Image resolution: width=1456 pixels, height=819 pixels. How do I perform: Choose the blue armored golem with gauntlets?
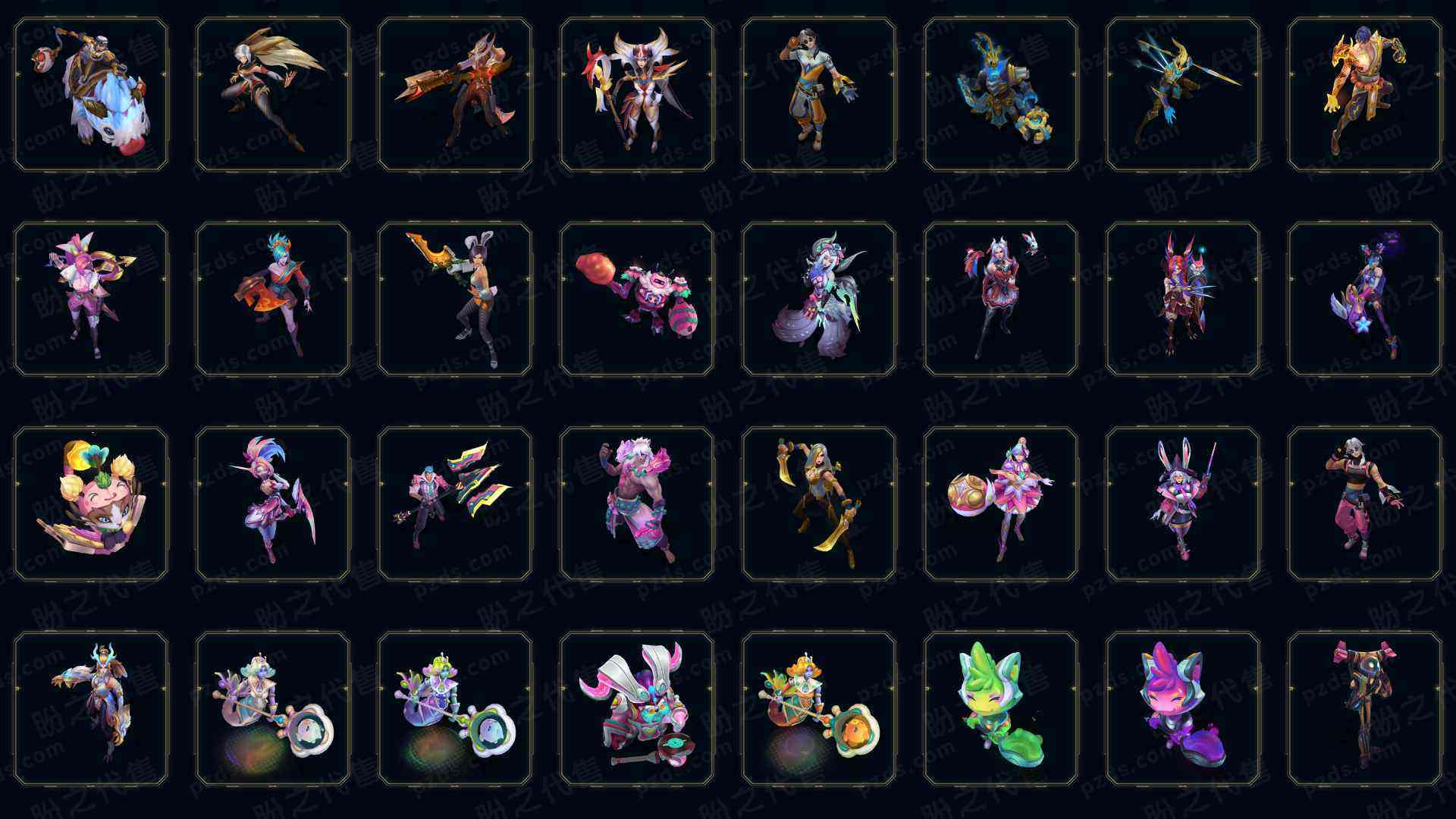click(1001, 94)
